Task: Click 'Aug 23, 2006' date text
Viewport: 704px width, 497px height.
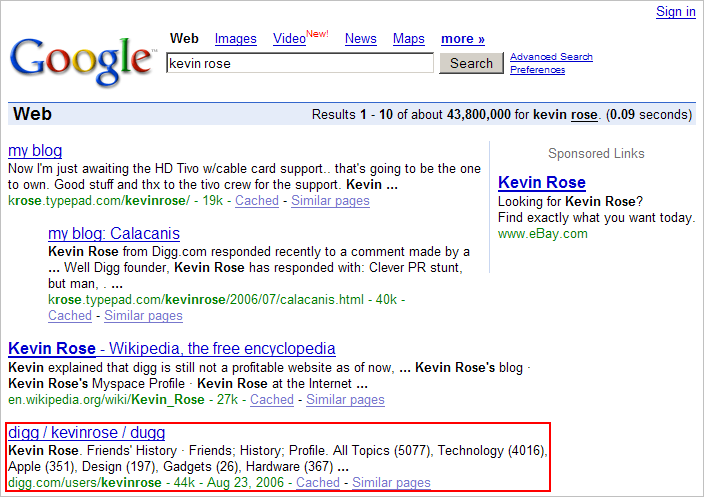Action: point(246,483)
